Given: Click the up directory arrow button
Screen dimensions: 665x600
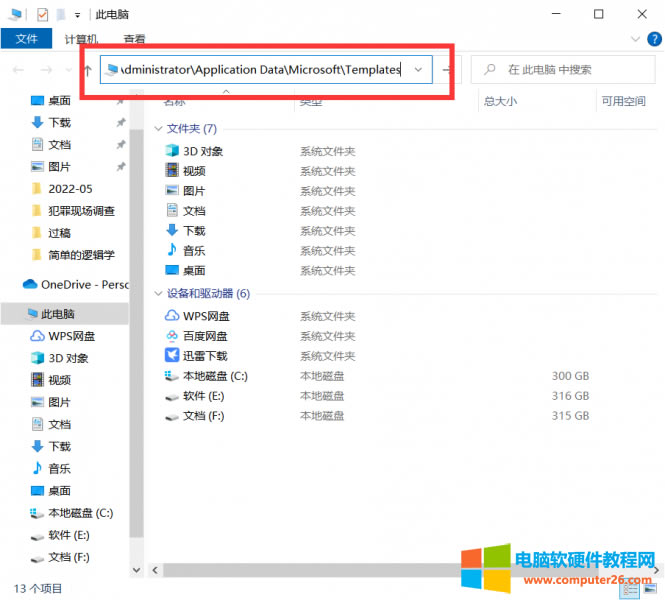Looking at the screenshot, I should click(x=88, y=70).
